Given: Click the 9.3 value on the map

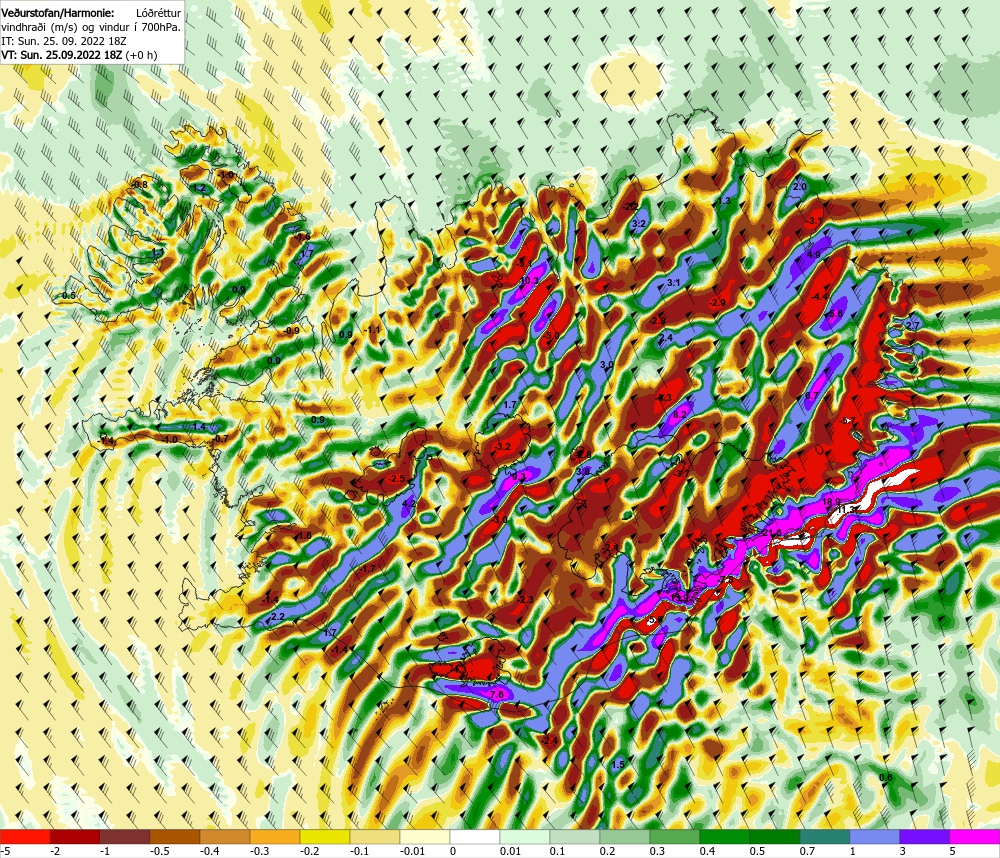Looking at the screenshot, I should [x=518, y=476].
